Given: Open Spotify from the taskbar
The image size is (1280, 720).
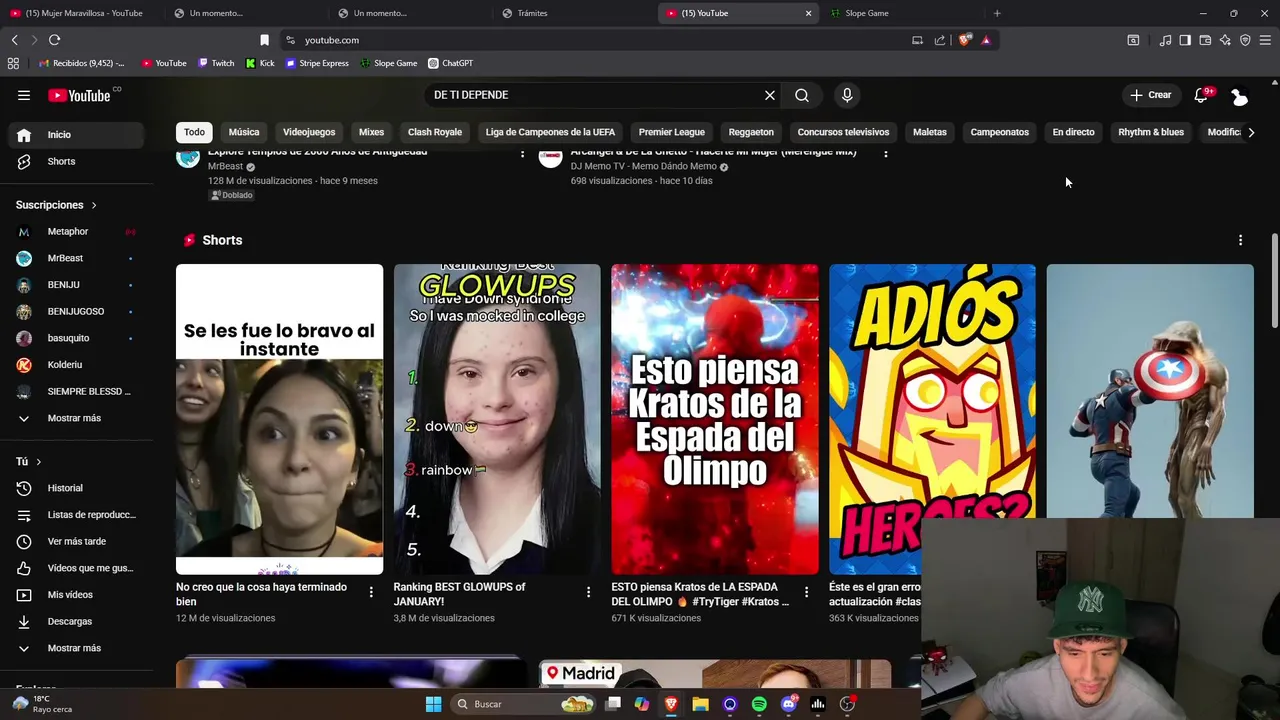Looking at the screenshot, I should 759,704.
